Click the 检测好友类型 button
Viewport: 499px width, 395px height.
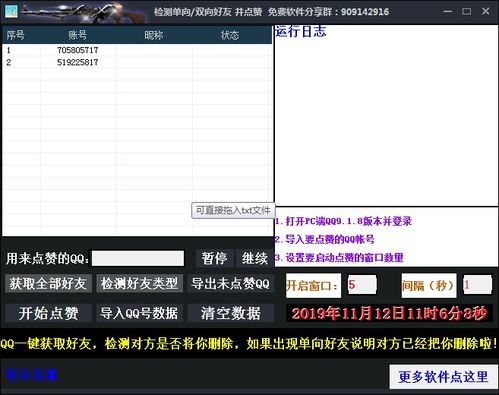click(x=140, y=284)
